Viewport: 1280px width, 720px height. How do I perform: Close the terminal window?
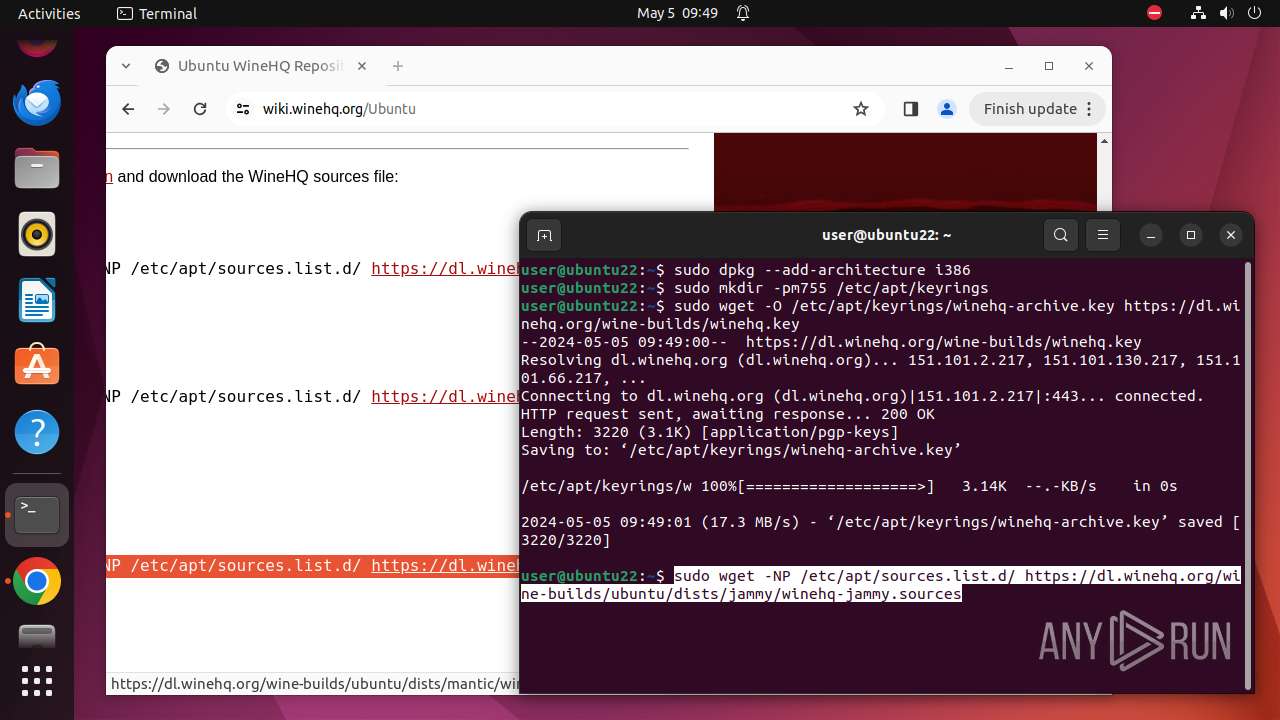1231,235
